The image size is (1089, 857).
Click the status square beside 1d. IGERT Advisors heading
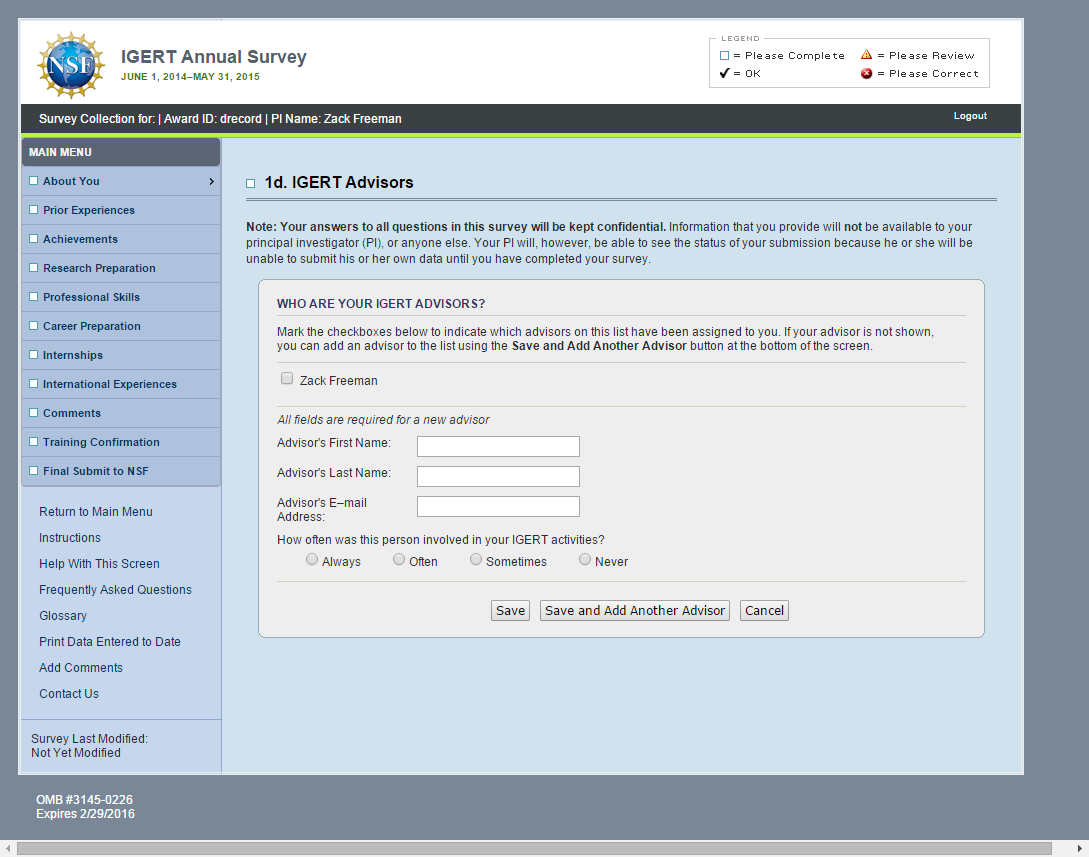click(x=250, y=184)
